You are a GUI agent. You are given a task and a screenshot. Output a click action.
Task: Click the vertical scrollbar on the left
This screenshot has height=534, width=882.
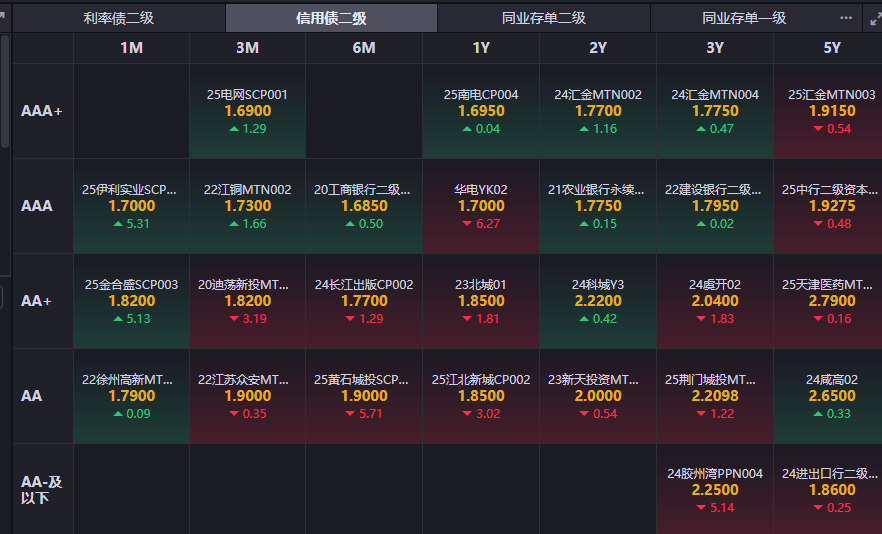(x=5, y=91)
